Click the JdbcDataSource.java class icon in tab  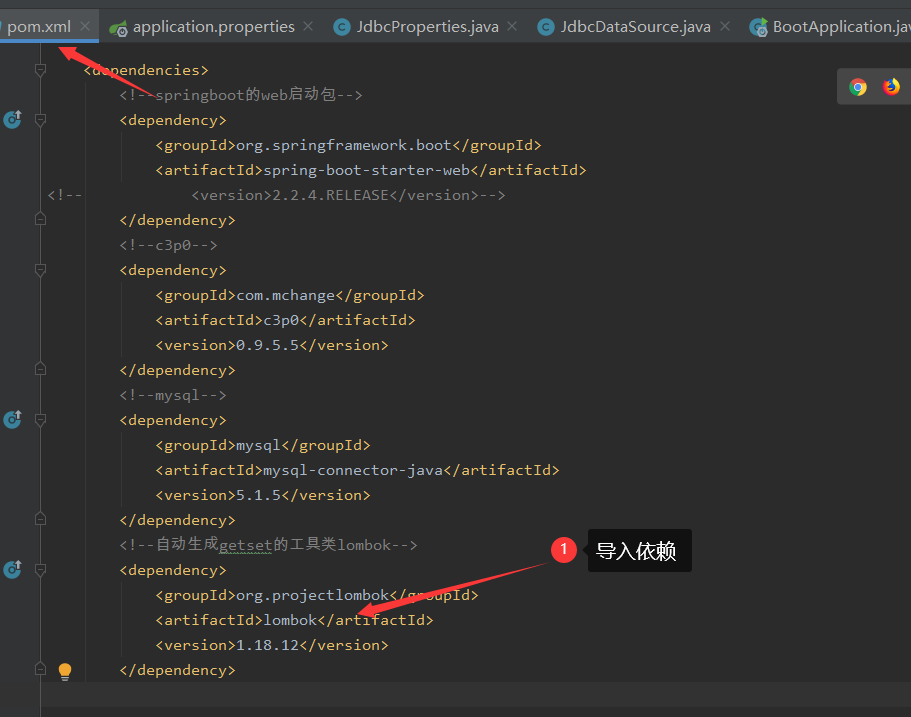(546, 27)
